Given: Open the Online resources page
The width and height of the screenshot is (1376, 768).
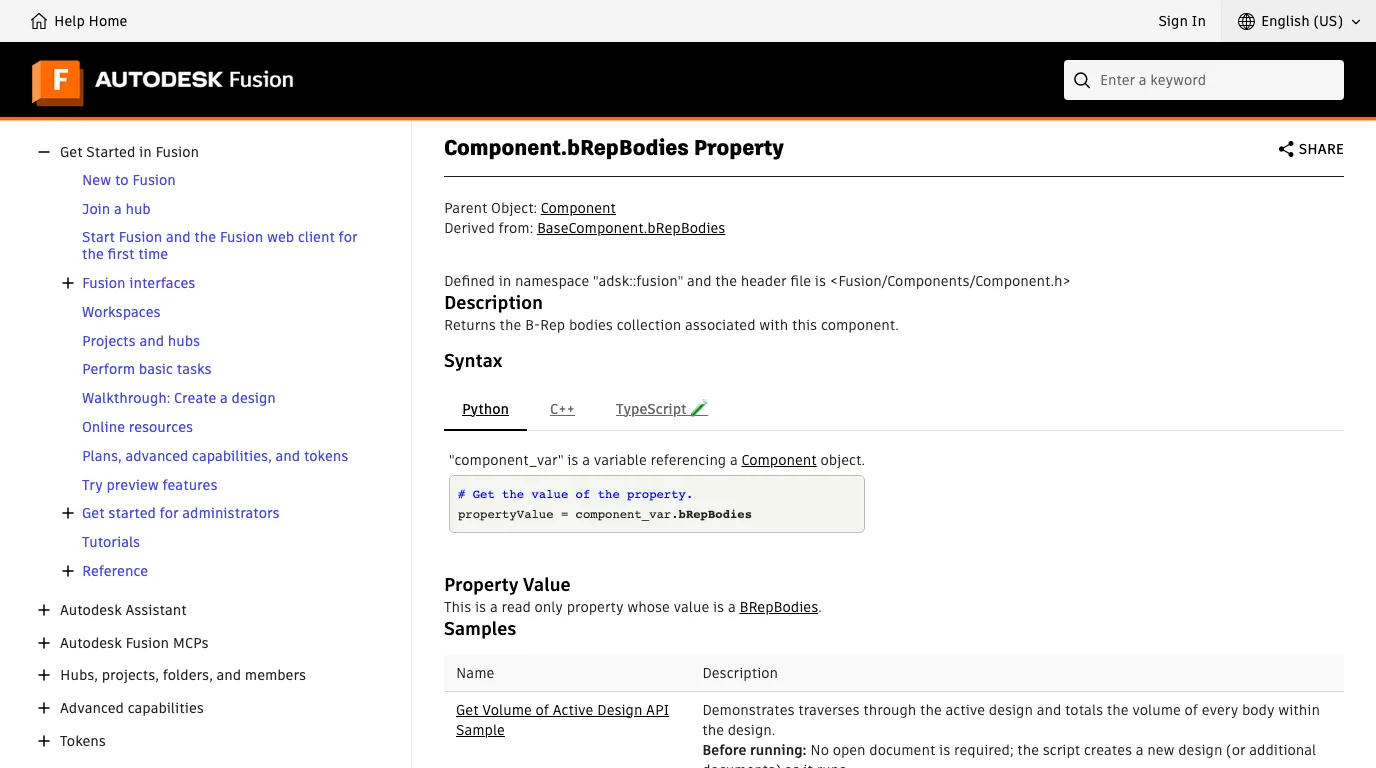Looking at the screenshot, I should pos(138,427).
